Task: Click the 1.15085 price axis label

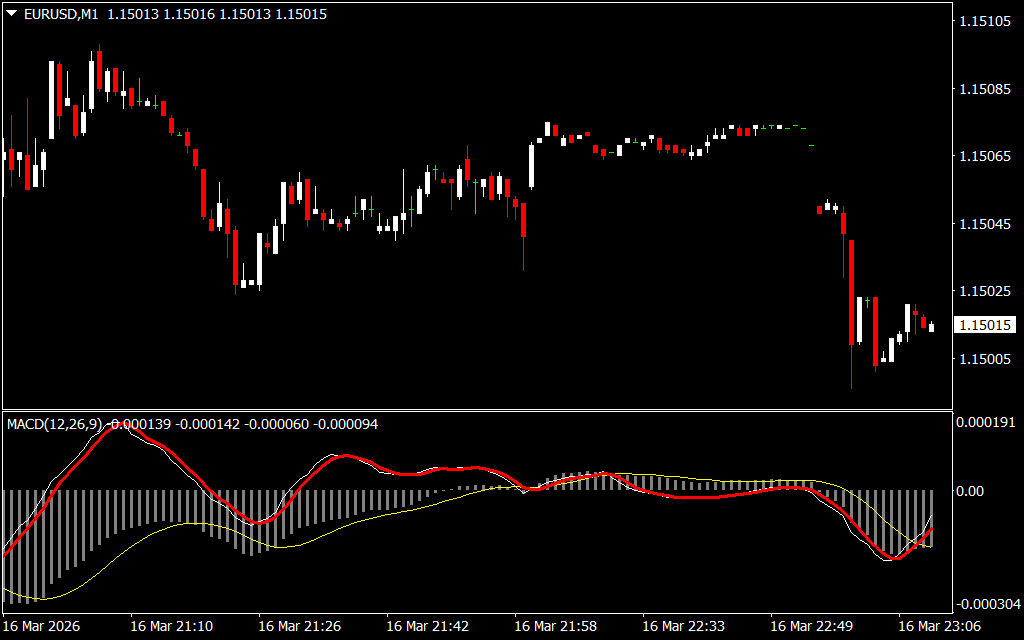Action: point(987,90)
